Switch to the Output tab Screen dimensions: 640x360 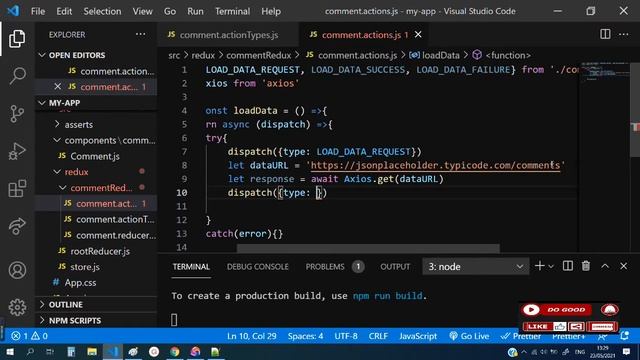tap(395, 267)
